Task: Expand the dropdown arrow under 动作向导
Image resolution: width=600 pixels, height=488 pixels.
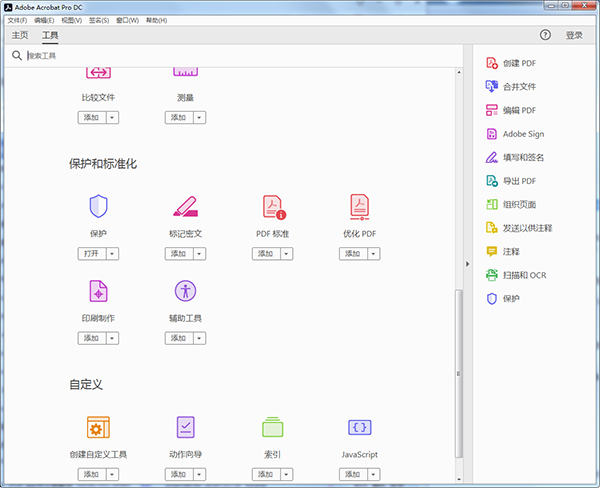Action: 199,475
